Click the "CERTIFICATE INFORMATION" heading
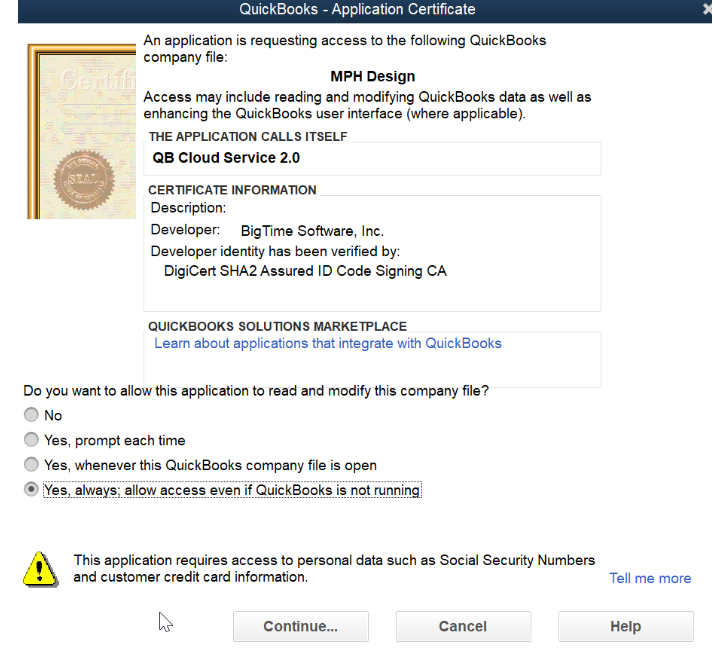The image size is (714, 653). [x=232, y=190]
